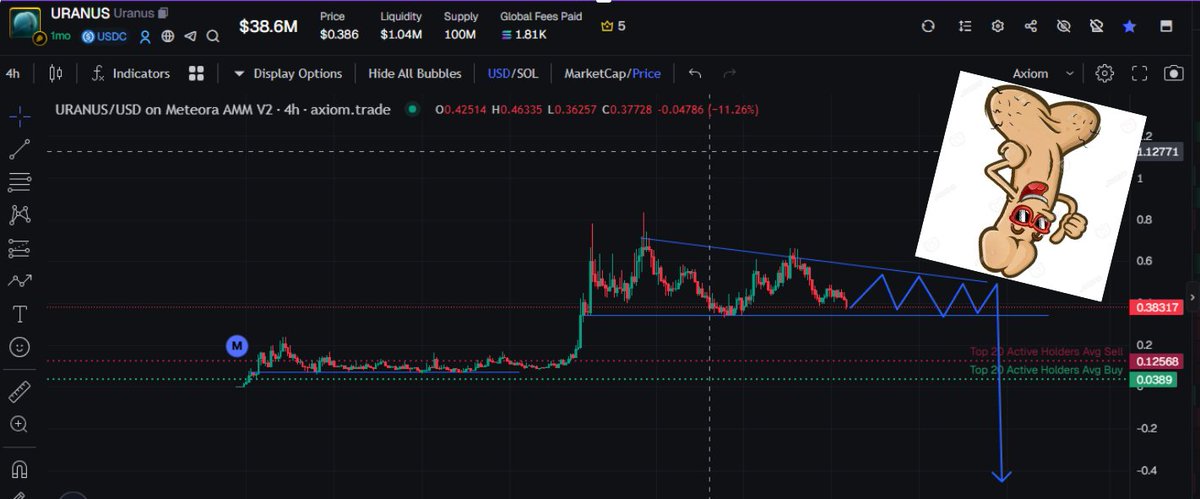Select the brush path drawing tool
This screenshot has height=499, width=1200.
pos(19,281)
